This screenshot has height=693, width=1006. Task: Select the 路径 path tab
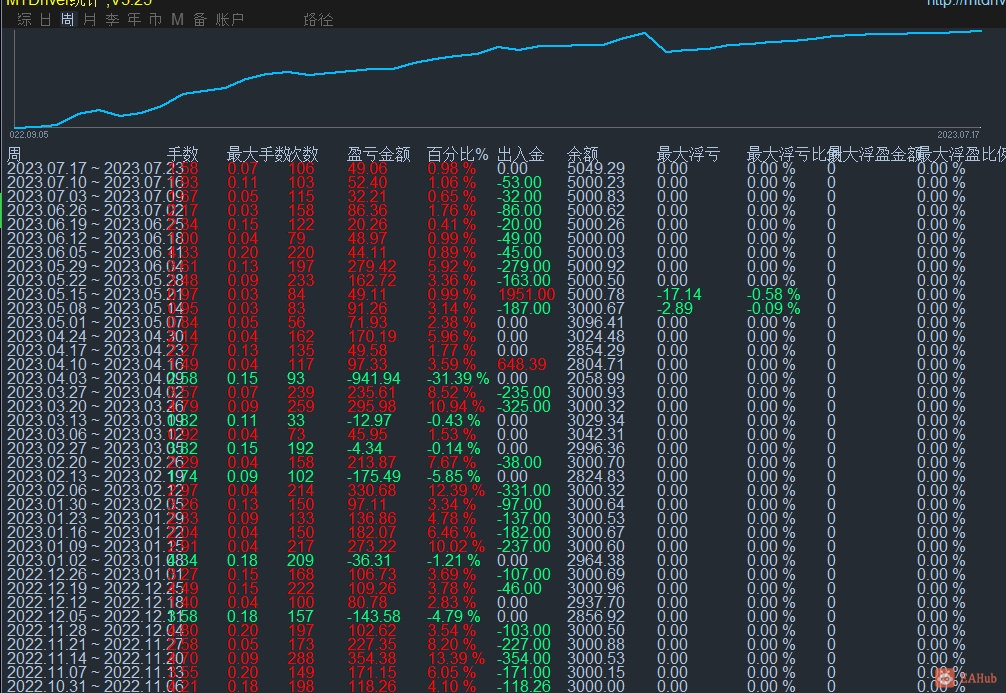coord(318,19)
